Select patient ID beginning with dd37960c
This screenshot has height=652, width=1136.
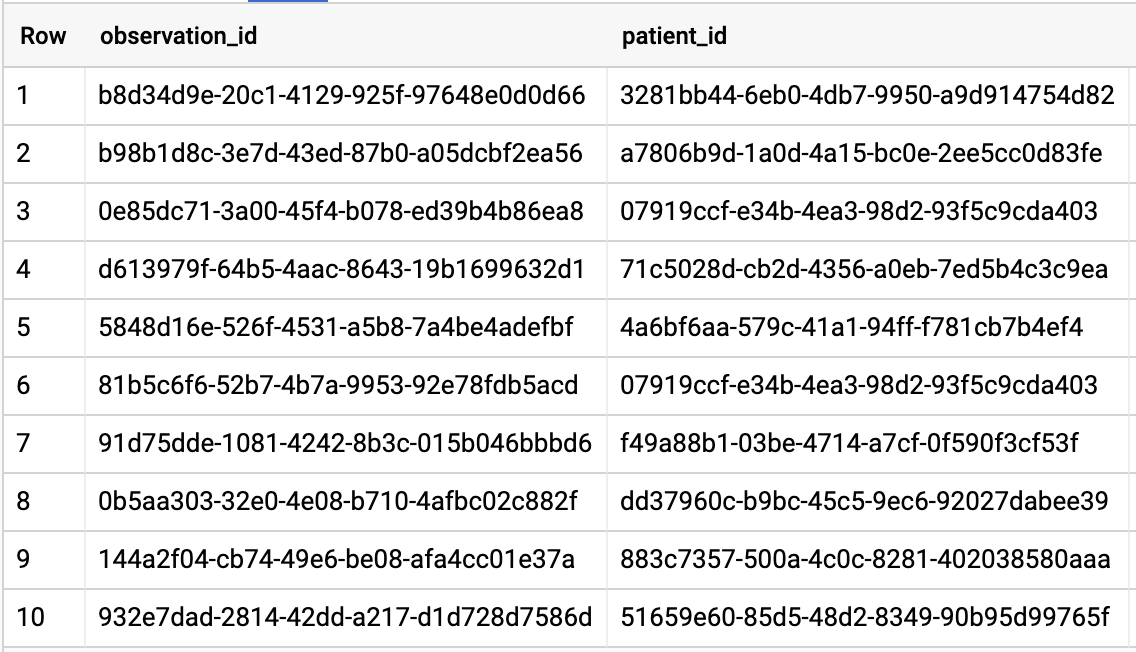pos(864,501)
